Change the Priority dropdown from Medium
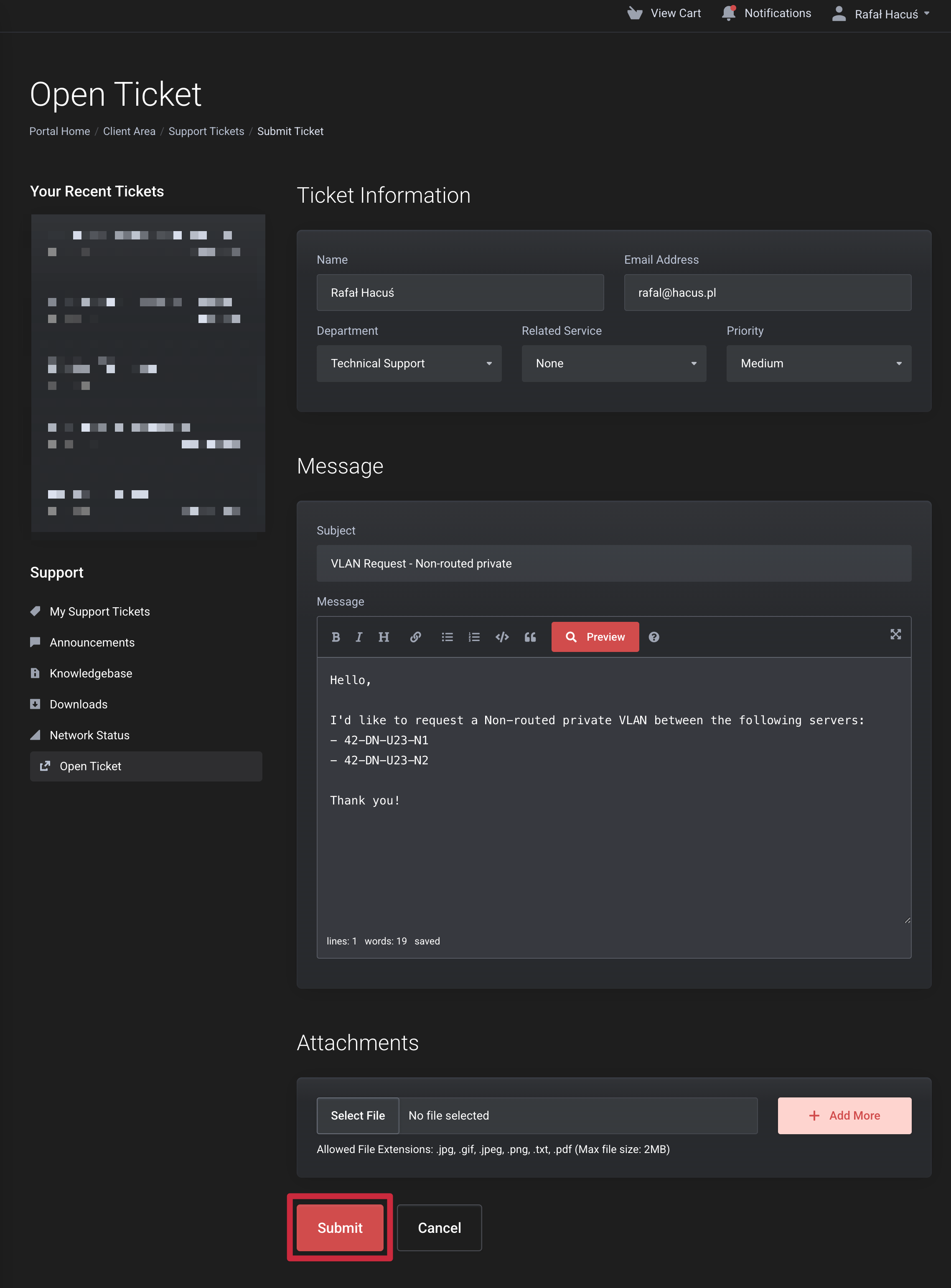 point(818,363)
